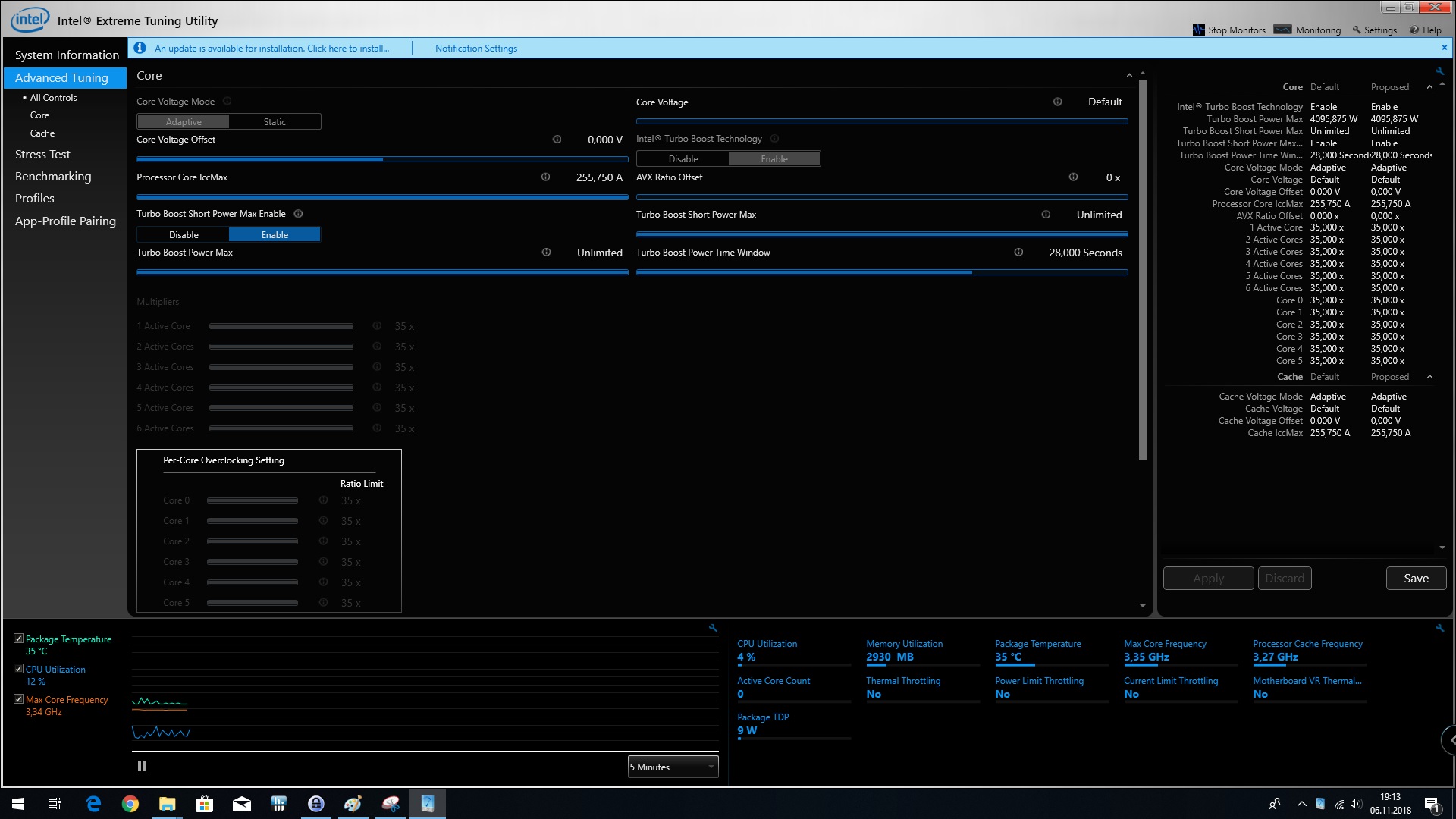Toggle the Package Temperature monitor checkbox
1456x819 pixels.
click(18, 639)
